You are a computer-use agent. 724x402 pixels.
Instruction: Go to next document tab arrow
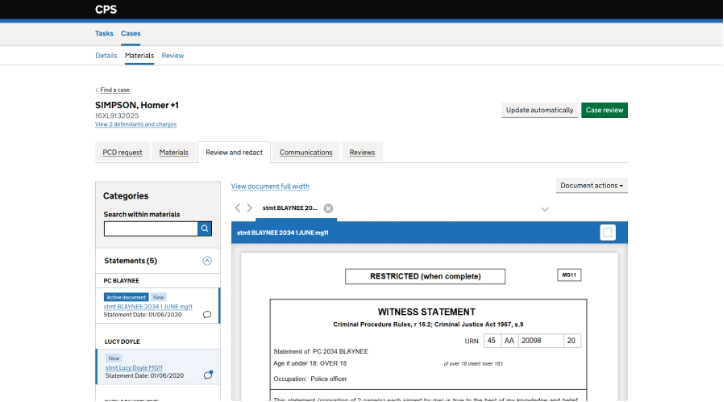pyautogui.click(x=249, y=208)
